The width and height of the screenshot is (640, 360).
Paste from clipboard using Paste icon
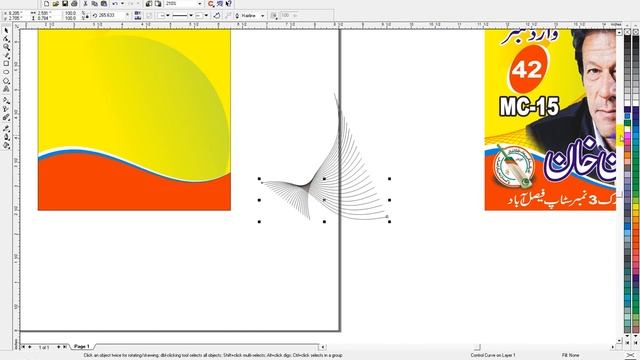click(104, 4)
